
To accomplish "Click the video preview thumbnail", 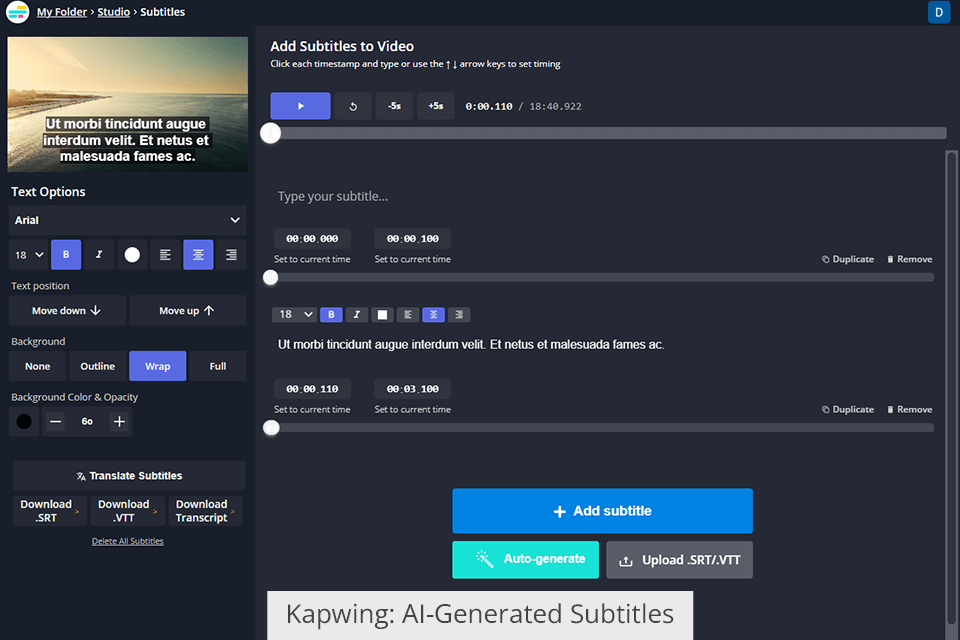I will [x=127, y=104].
